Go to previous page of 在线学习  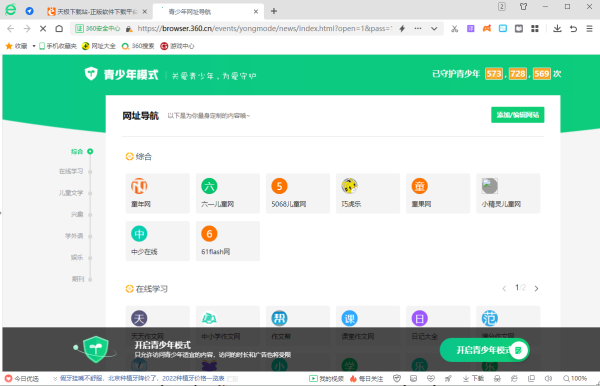(x=504, y=288)
